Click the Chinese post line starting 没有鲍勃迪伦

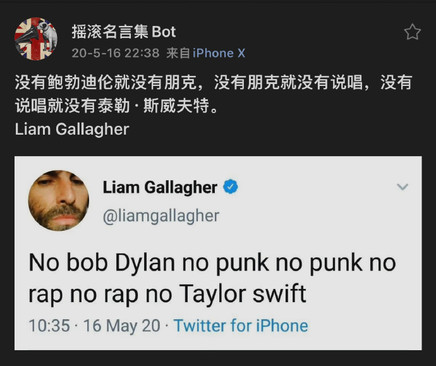[214, 82]
